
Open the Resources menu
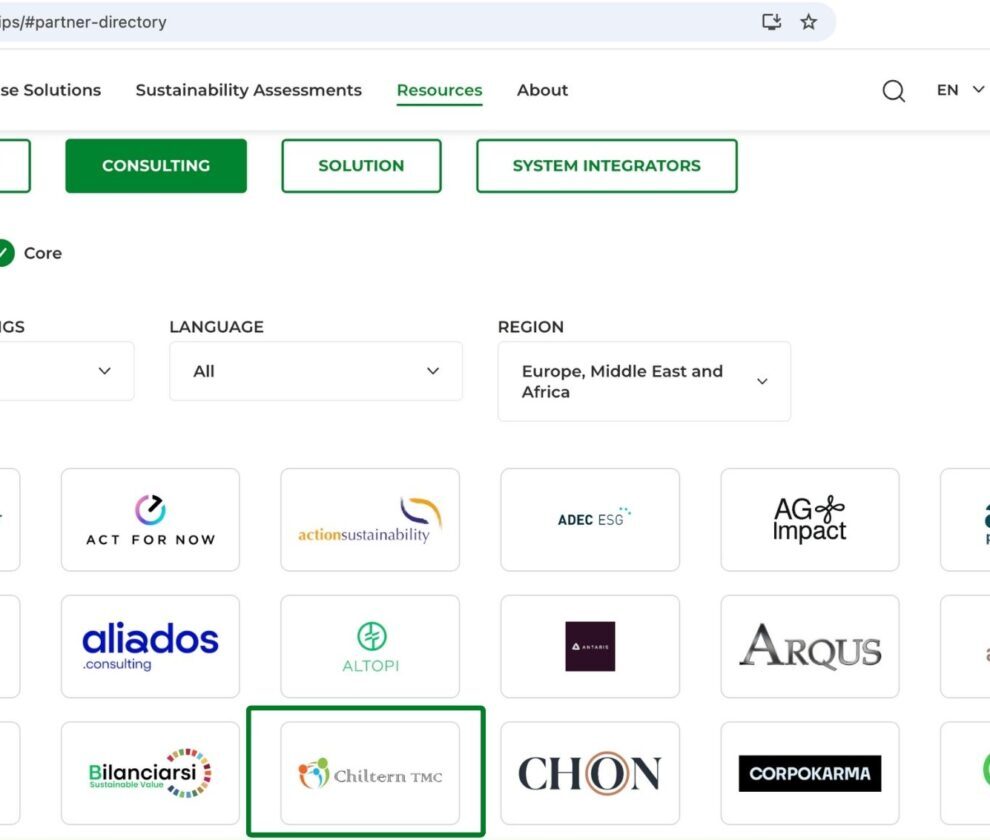point(439,90)
